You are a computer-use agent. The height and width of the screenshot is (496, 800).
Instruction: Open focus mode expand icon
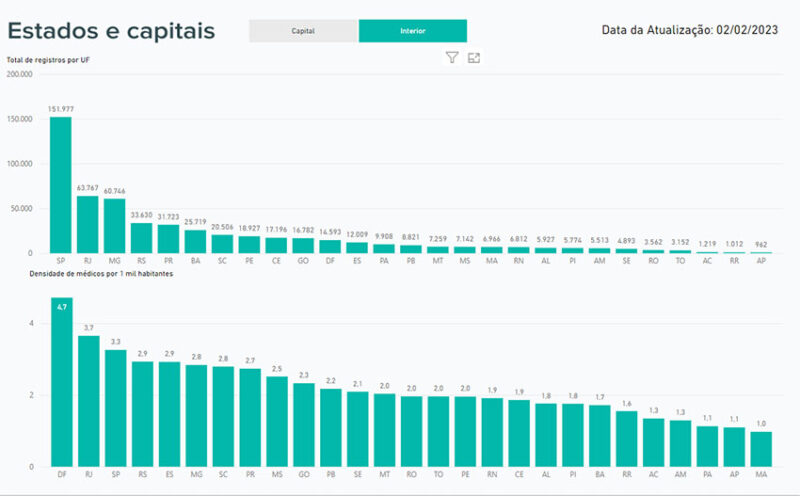pyautogui.click(x=474, y=58)
